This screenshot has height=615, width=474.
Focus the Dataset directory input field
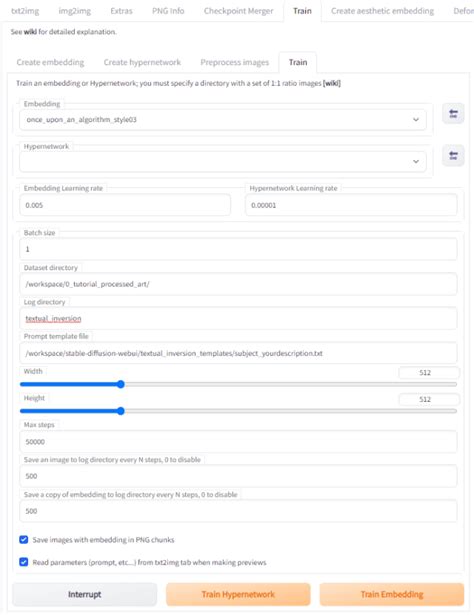click(x=238, y=284)
